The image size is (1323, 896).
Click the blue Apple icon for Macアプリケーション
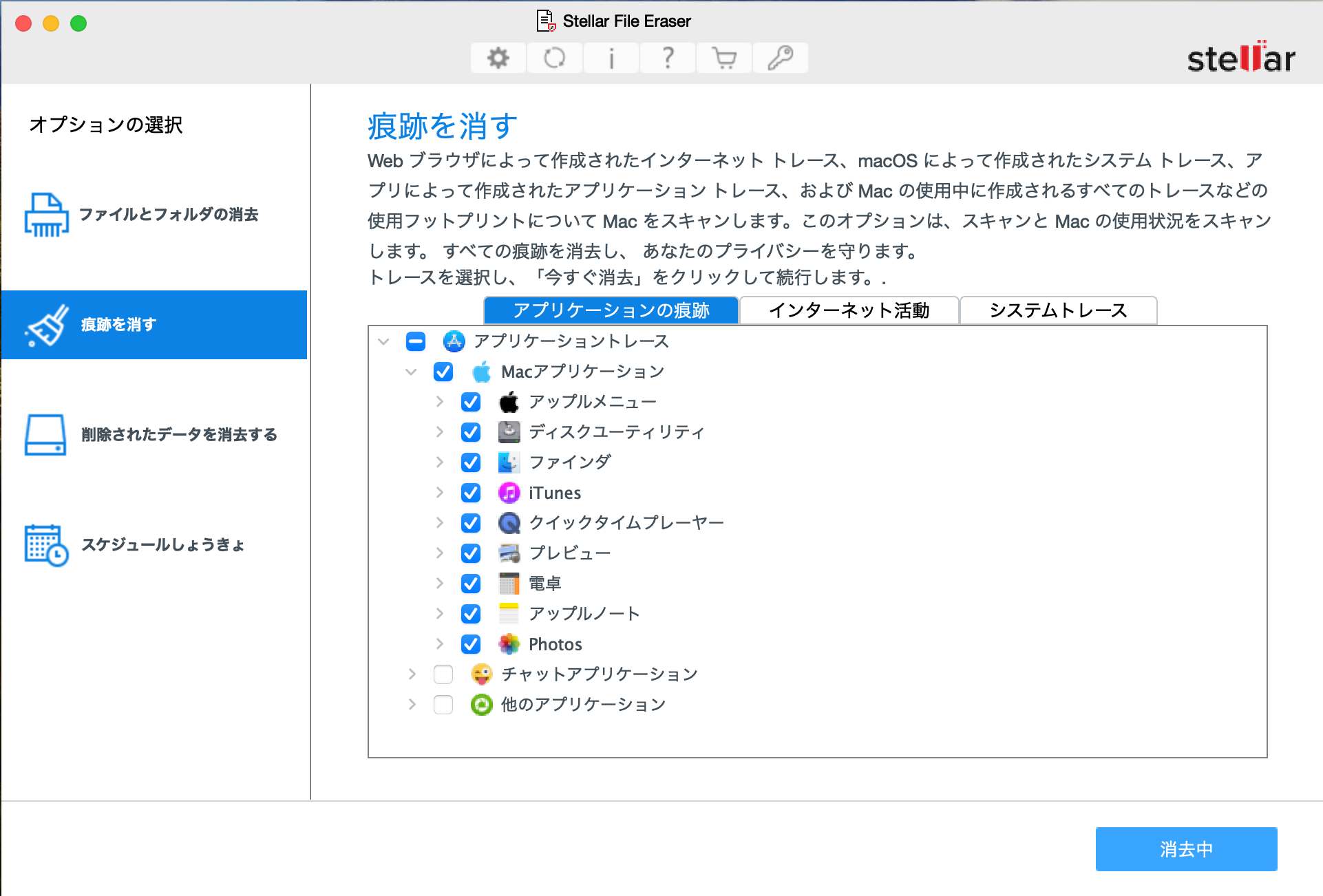[x=482, y=372]
